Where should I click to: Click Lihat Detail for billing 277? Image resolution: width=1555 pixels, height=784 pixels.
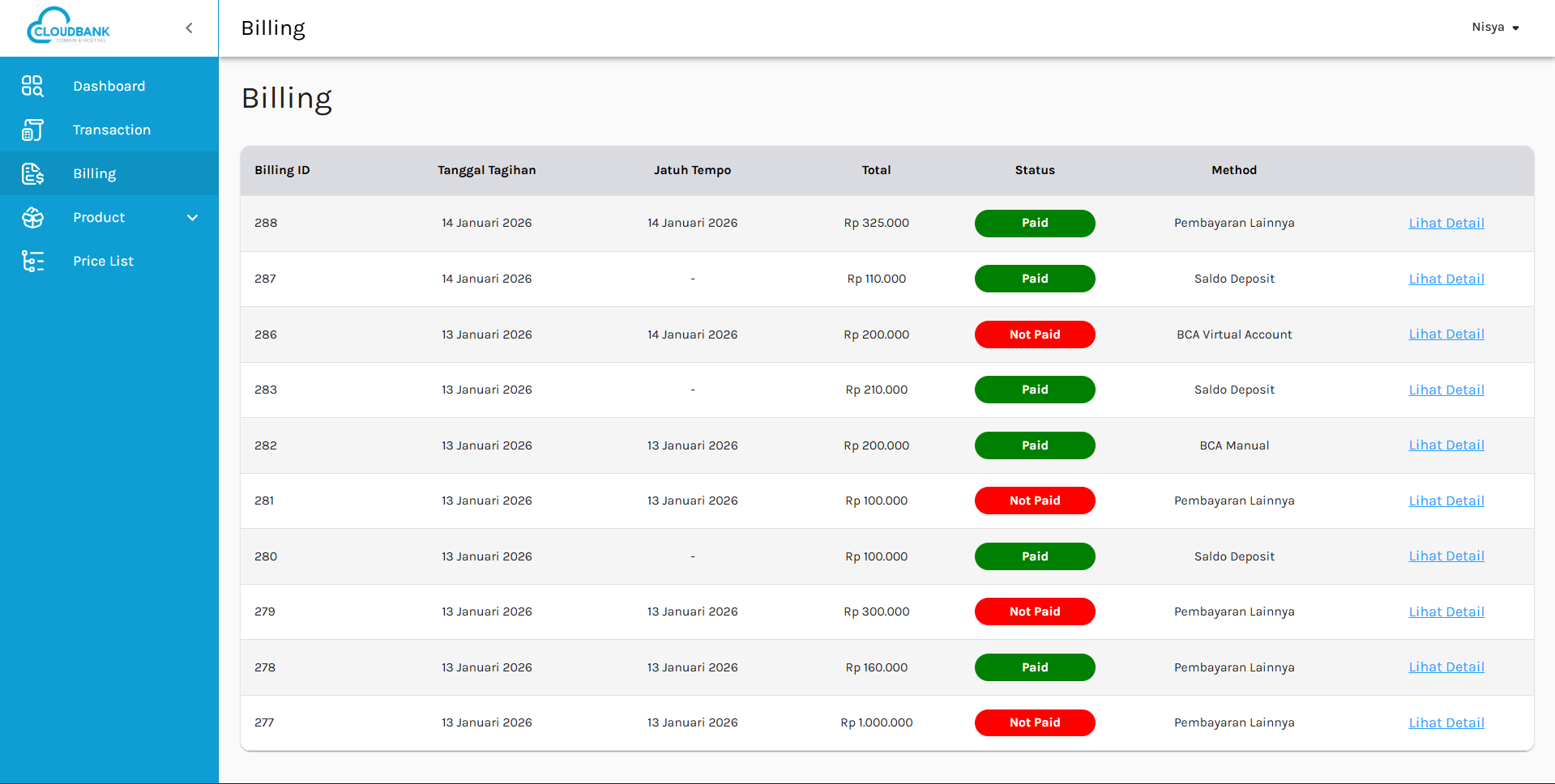coord(1446,722)
